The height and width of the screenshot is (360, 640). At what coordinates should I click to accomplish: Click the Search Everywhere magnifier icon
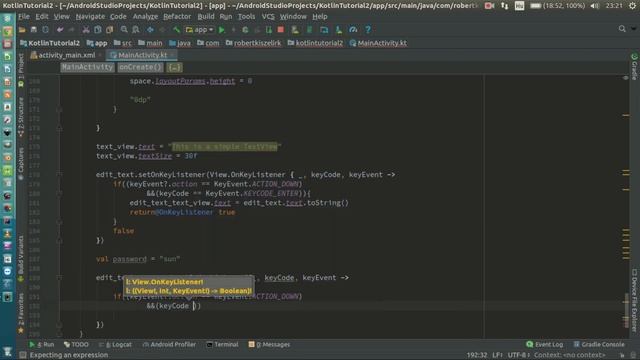point(622,29)
